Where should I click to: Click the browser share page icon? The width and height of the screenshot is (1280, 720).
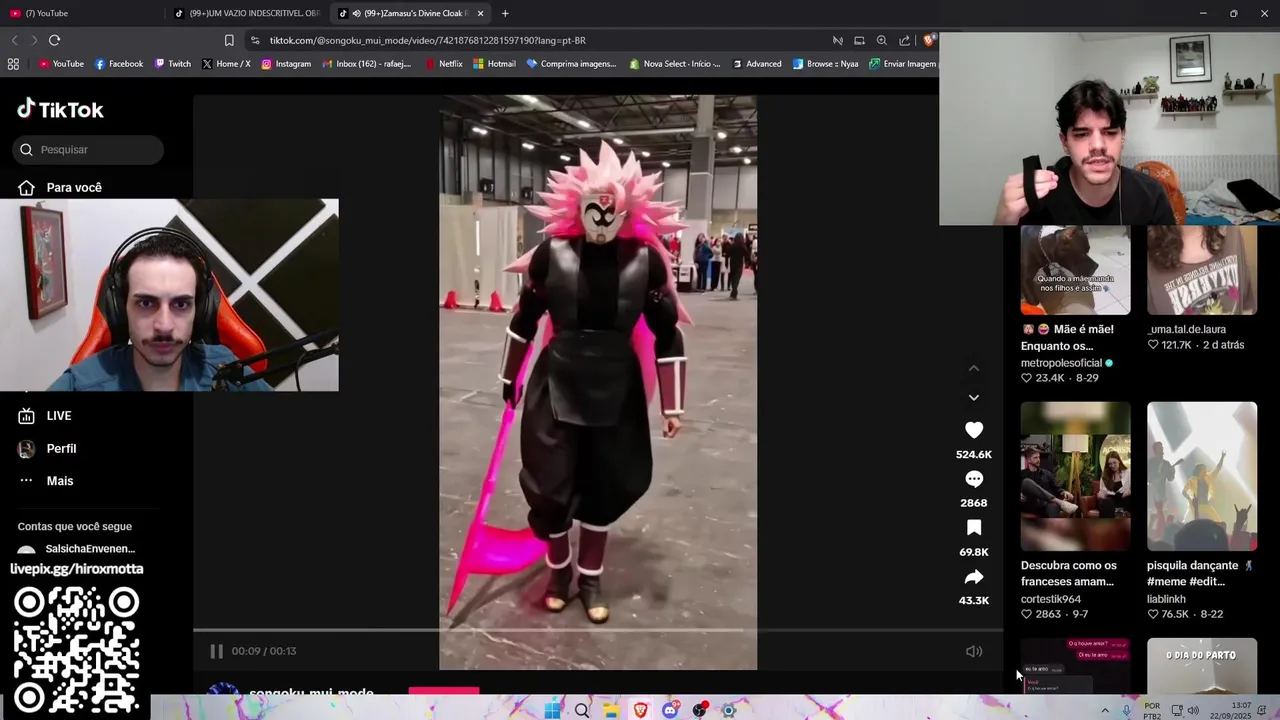pos(904,40)
